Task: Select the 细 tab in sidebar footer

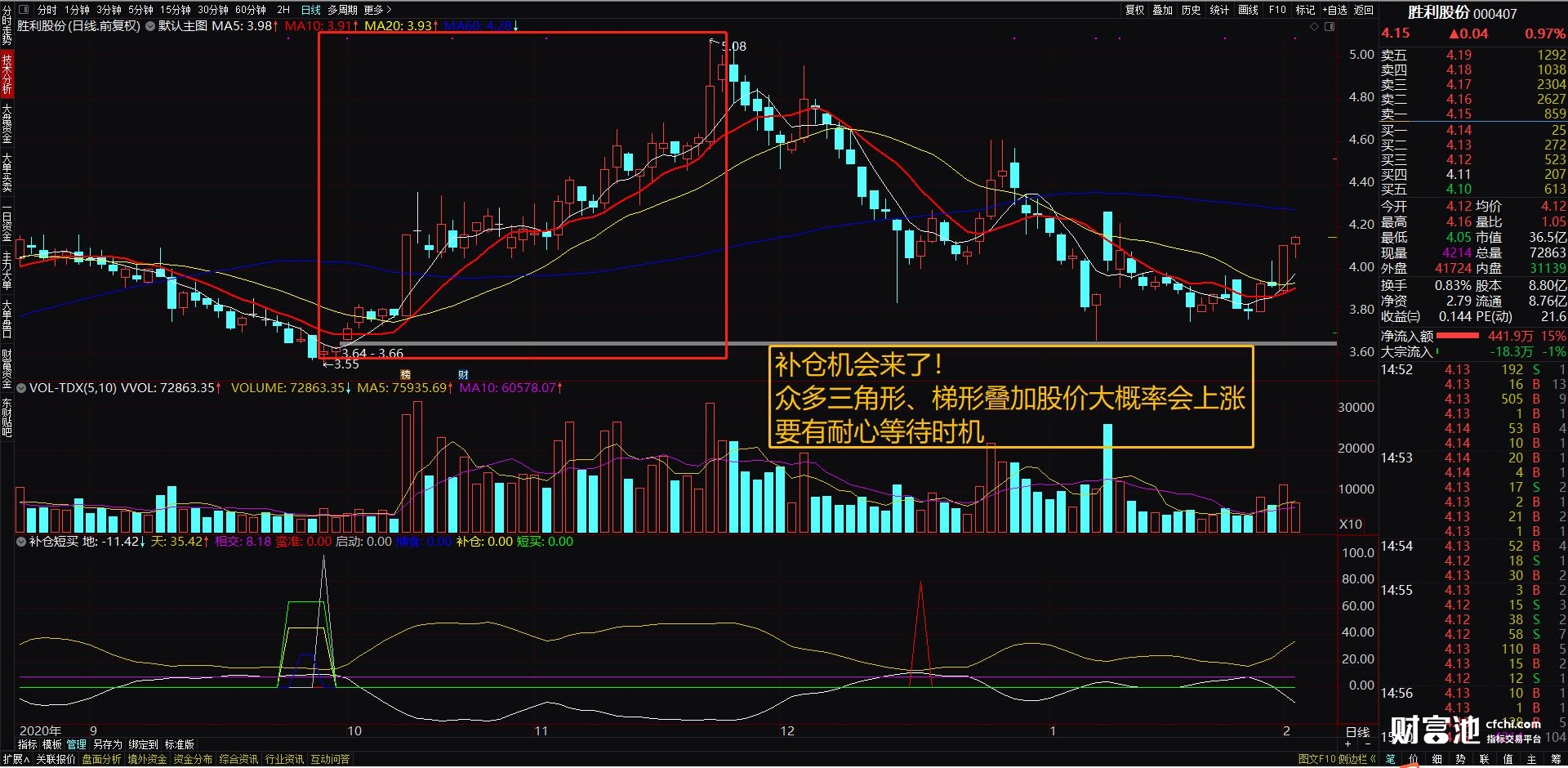Action: point(1437,759)
